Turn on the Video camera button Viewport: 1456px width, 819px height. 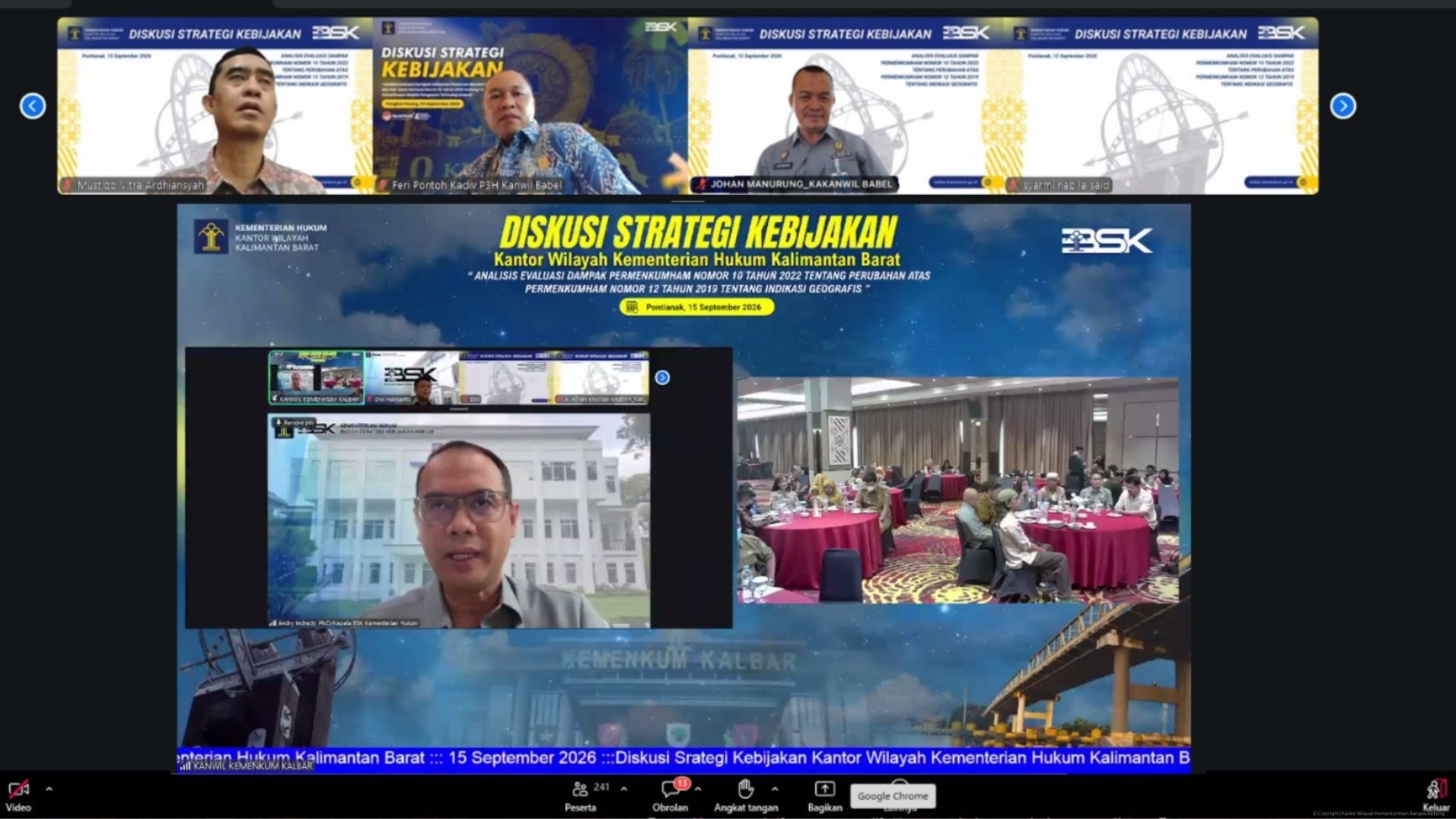tap(18, 794)
